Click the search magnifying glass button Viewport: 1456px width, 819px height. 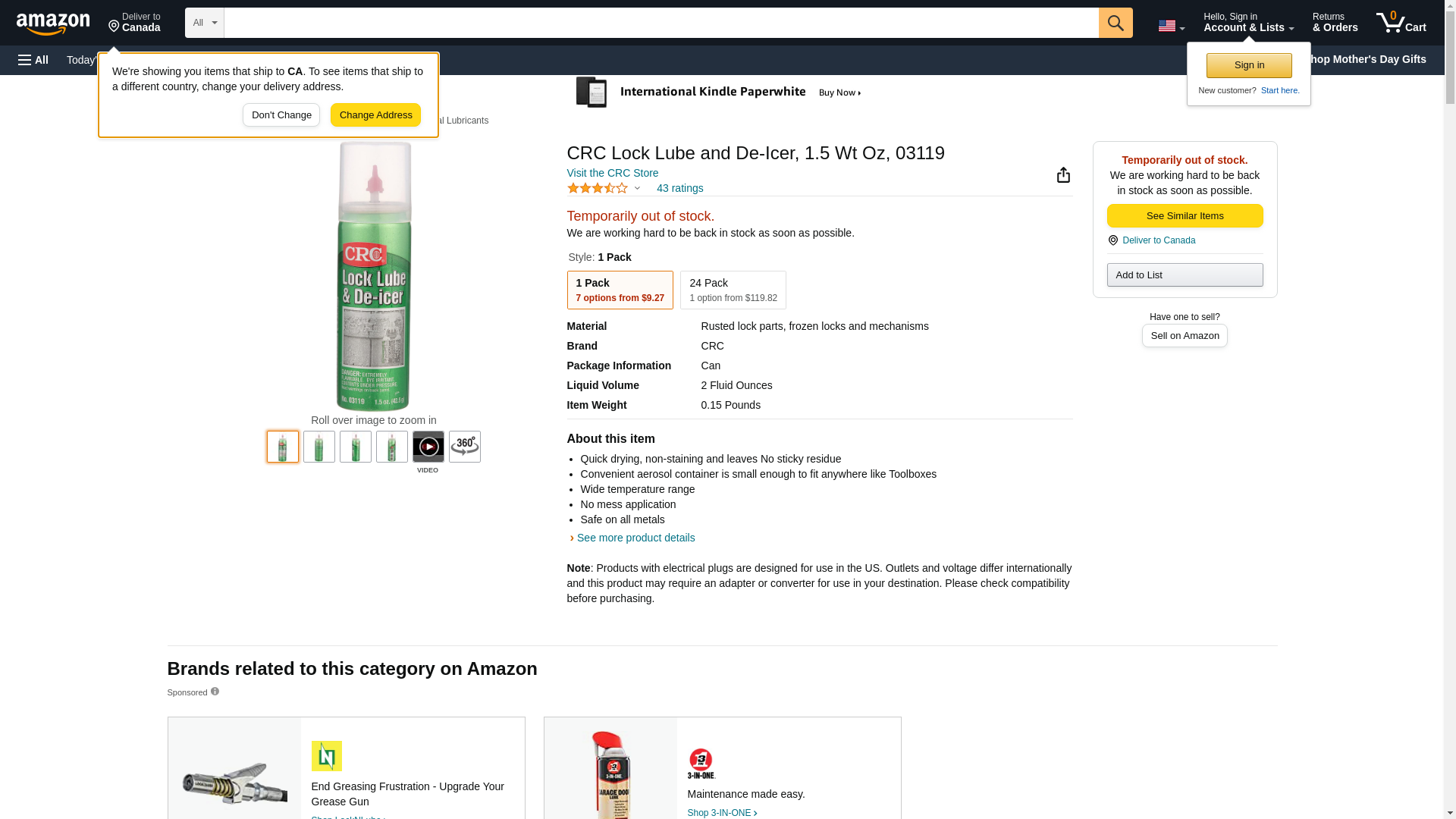1115,23
